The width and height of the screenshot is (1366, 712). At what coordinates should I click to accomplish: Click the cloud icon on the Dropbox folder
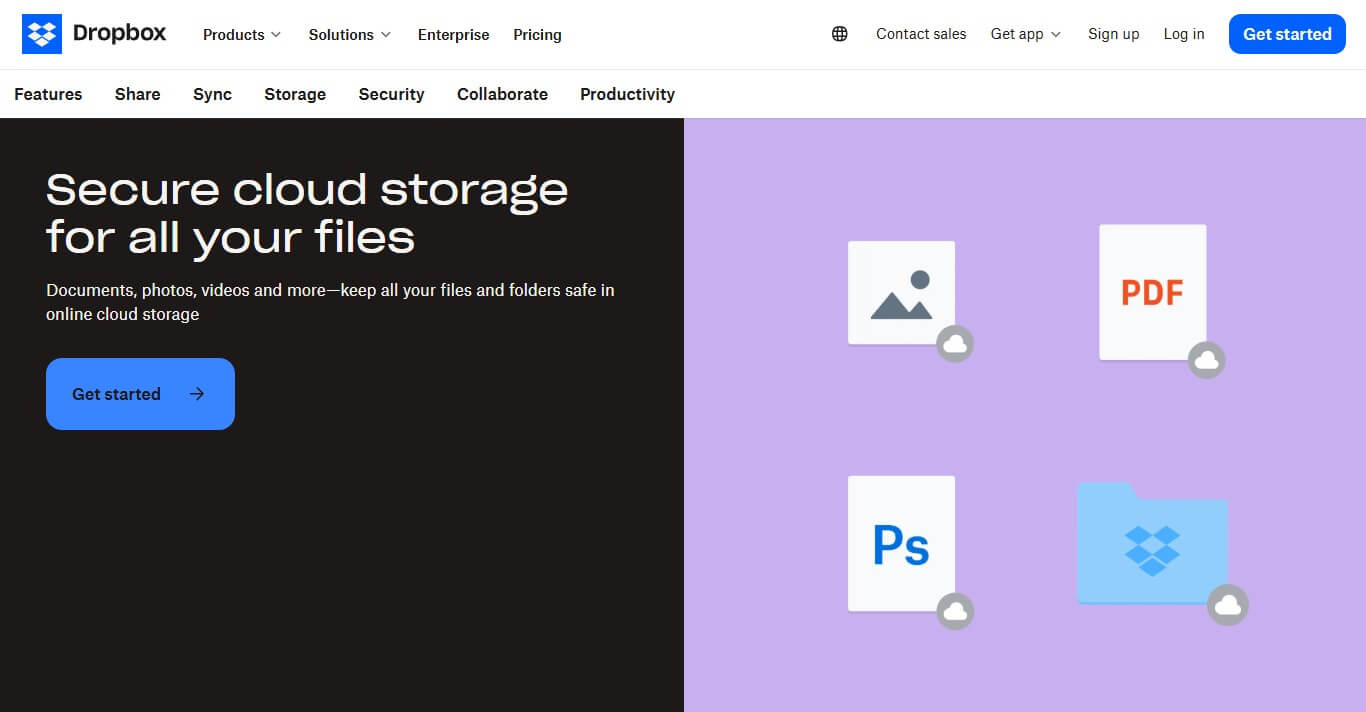pos(1229,604)
